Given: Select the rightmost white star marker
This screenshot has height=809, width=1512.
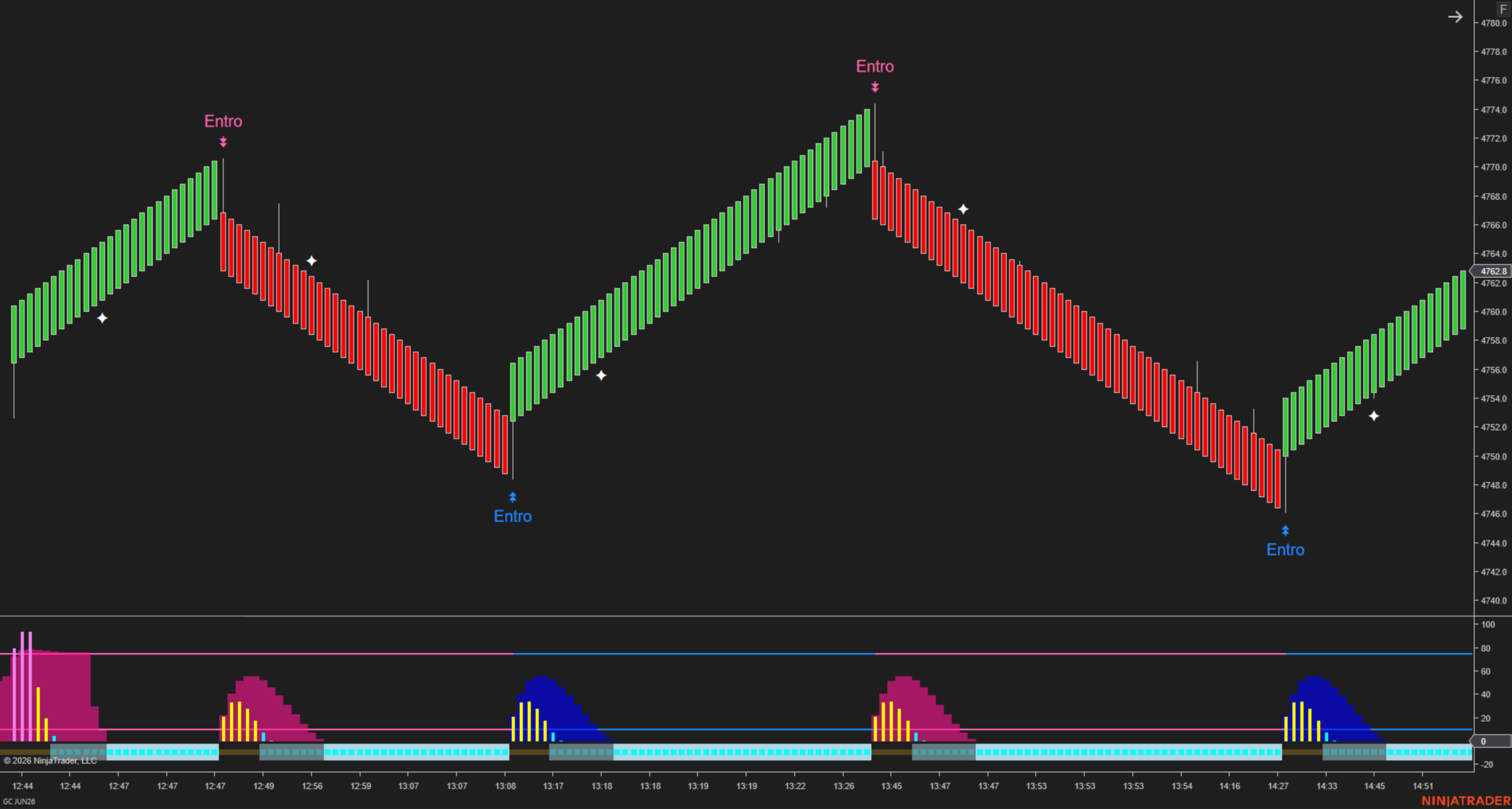Looking at the screenshot, I should click(x=1374, y=416).
